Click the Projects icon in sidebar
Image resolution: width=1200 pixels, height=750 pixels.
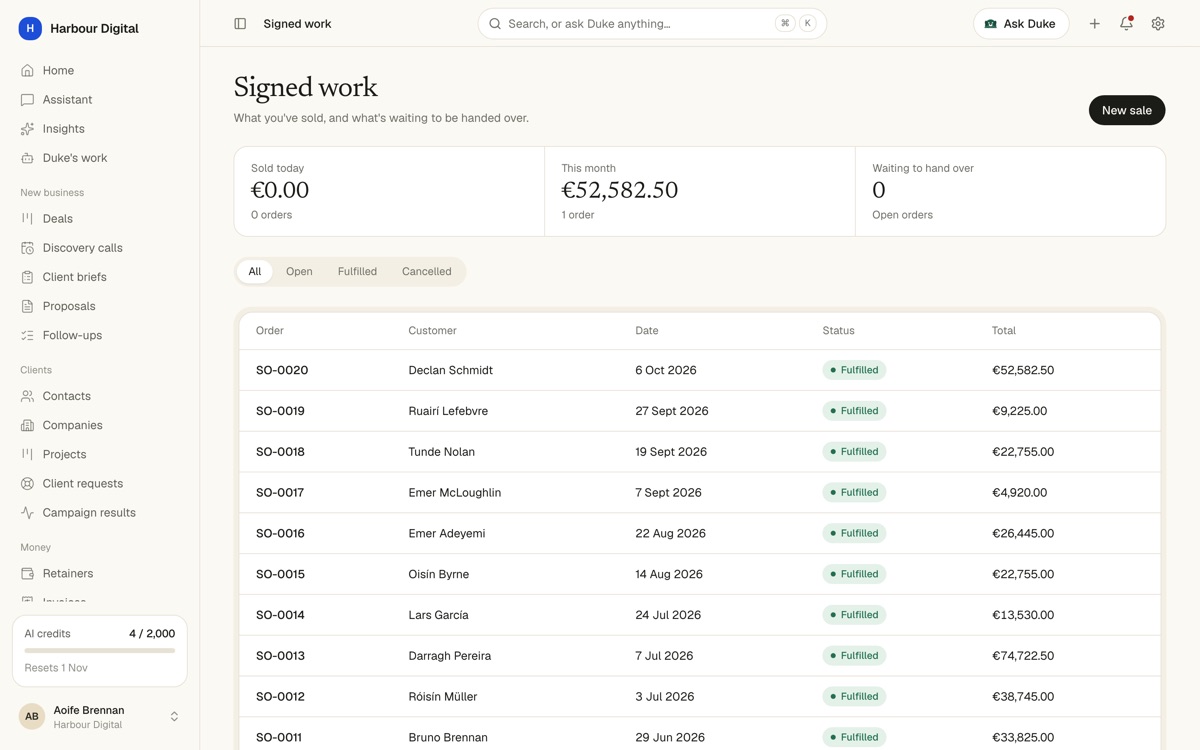click(27, 454)
